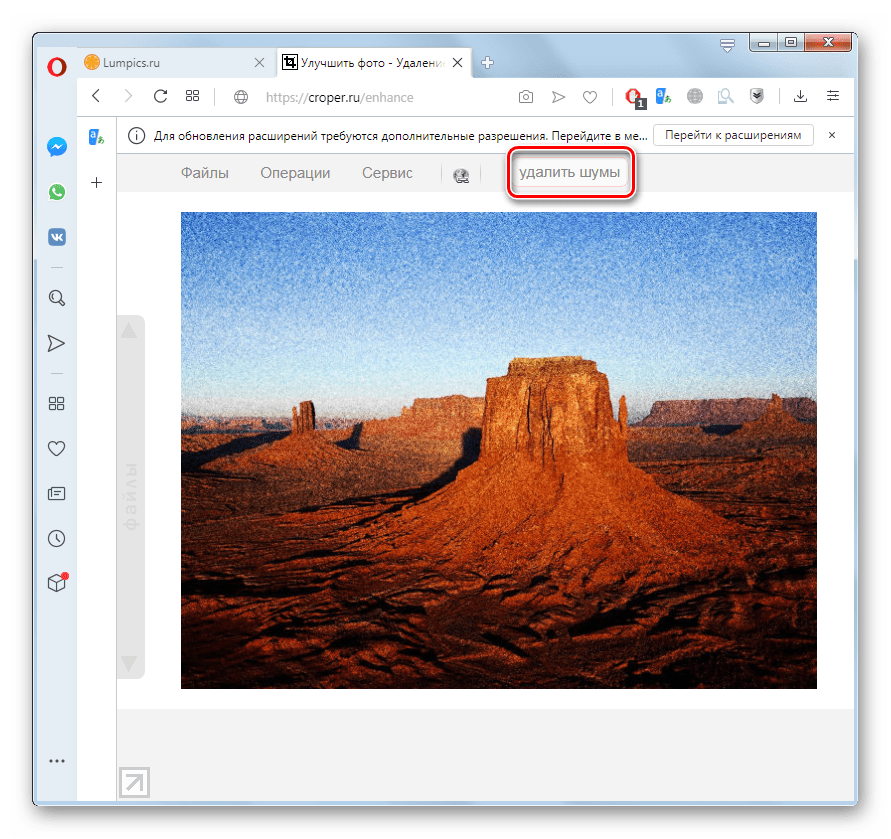This screenshot has width=891, height=839.
Task: Open the tabs menu at the top of the window
Action: coord(727,45)
